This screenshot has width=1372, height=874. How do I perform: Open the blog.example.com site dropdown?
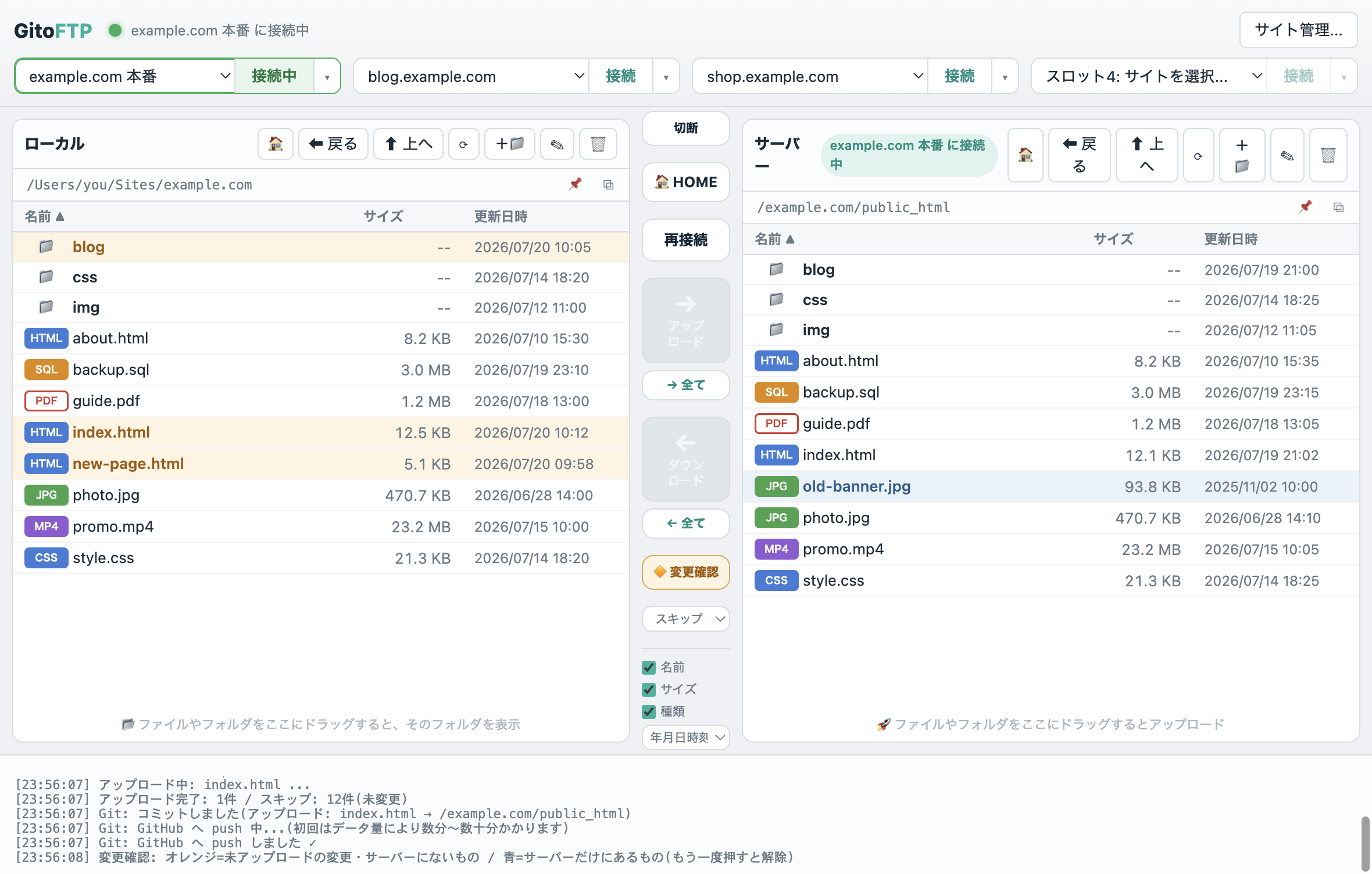point(471,76)
